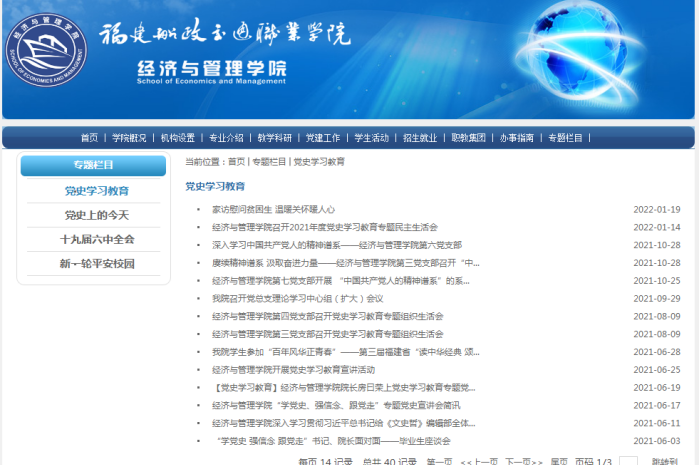Select 党史学习教育 in the left sidebar
Screen dimensions: 699x465
click(x=97, y=190)
